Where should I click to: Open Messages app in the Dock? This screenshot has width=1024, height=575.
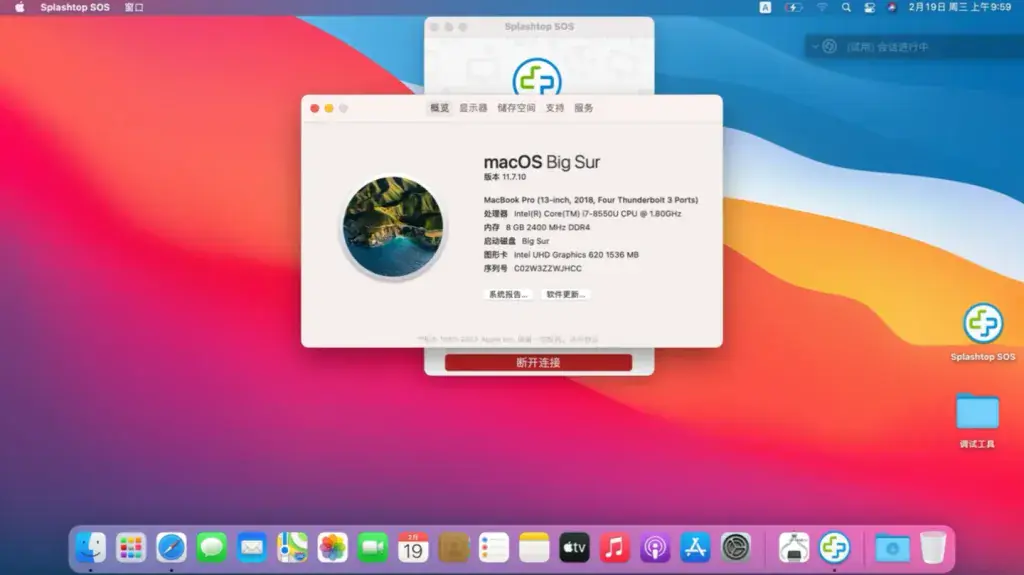212,548
